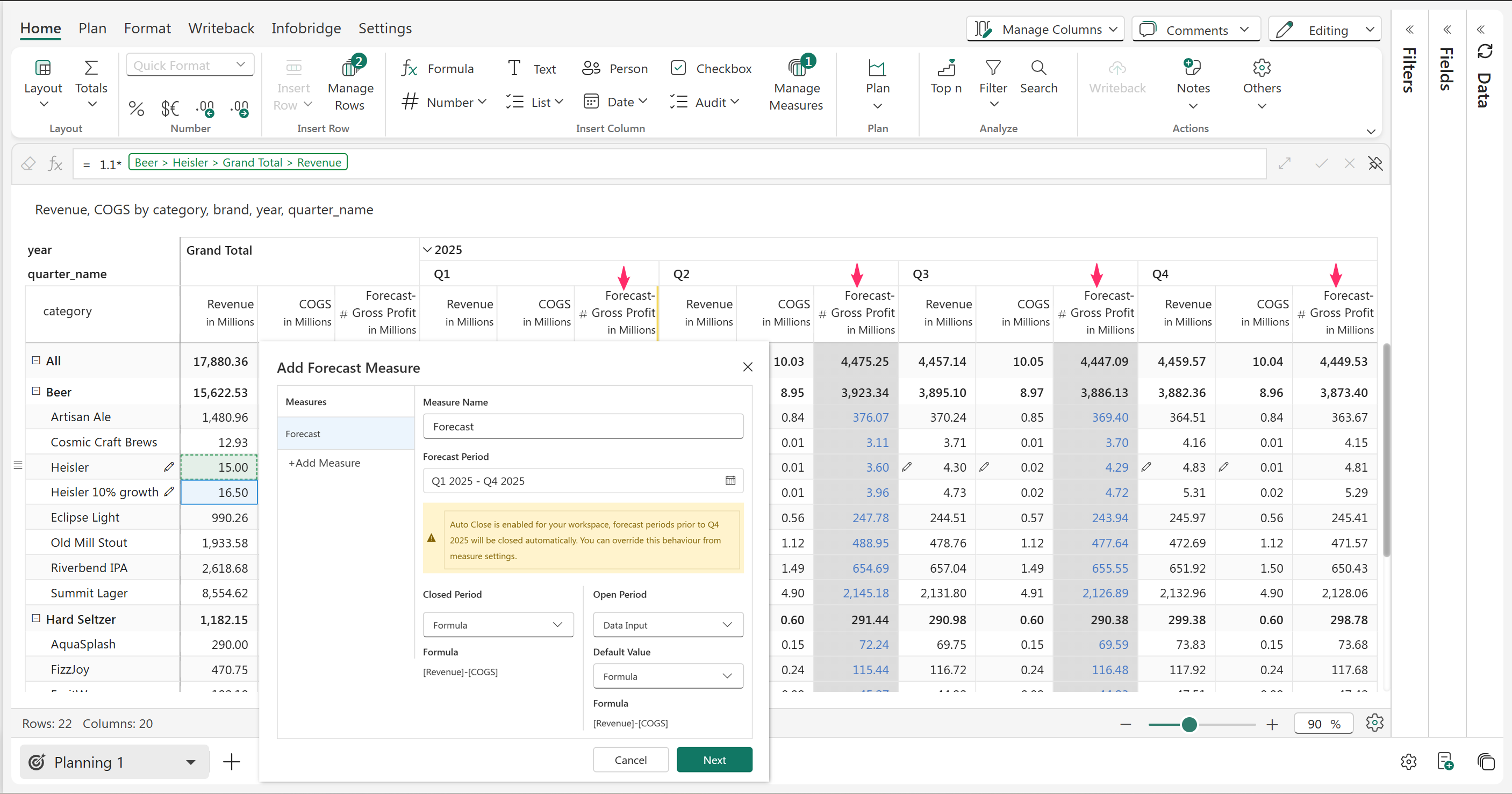Open the Open Period Data Input dropdown
Image resolution: width=1512 pixels, height=794 pixels.
tap(668, 625)
